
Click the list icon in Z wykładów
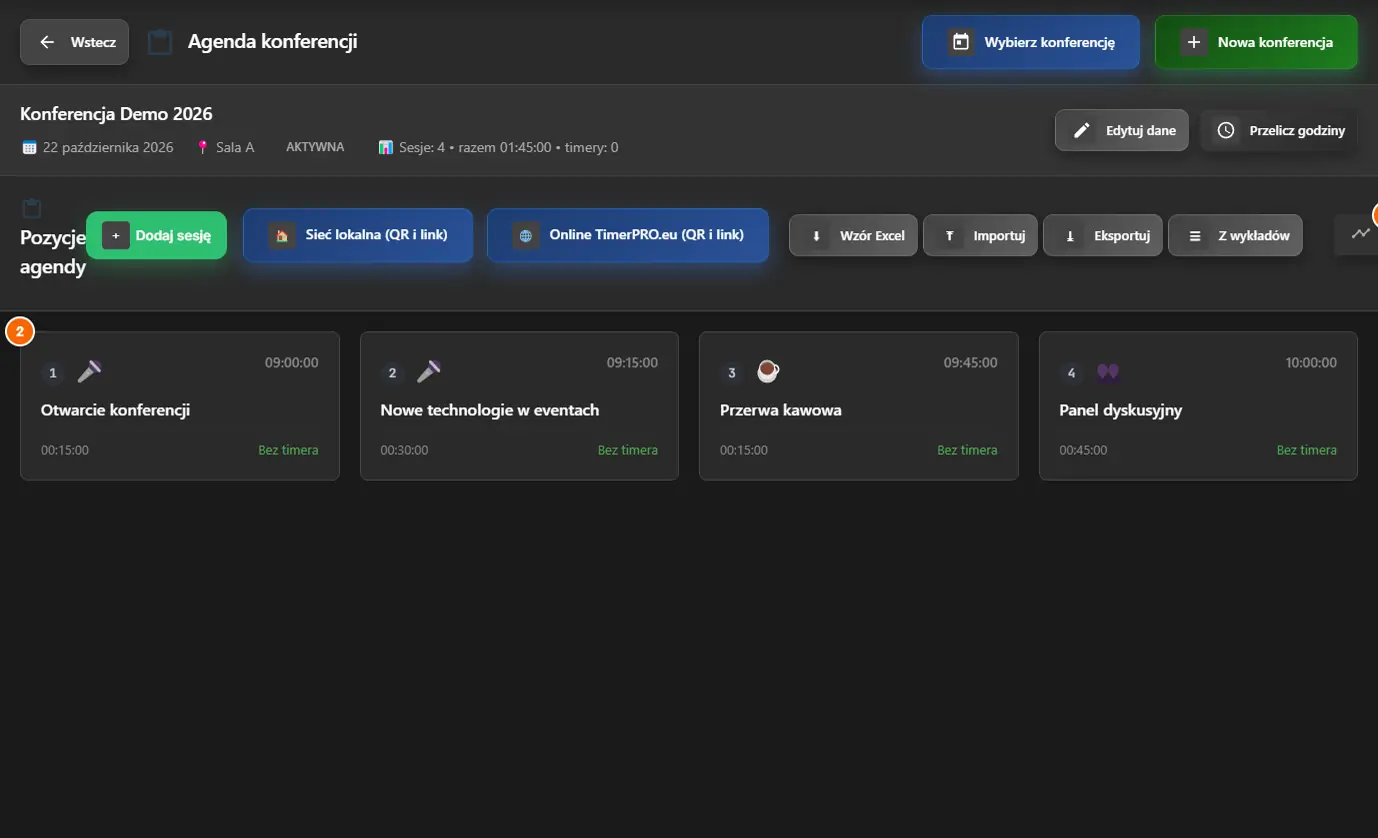tap(1194, 236)
